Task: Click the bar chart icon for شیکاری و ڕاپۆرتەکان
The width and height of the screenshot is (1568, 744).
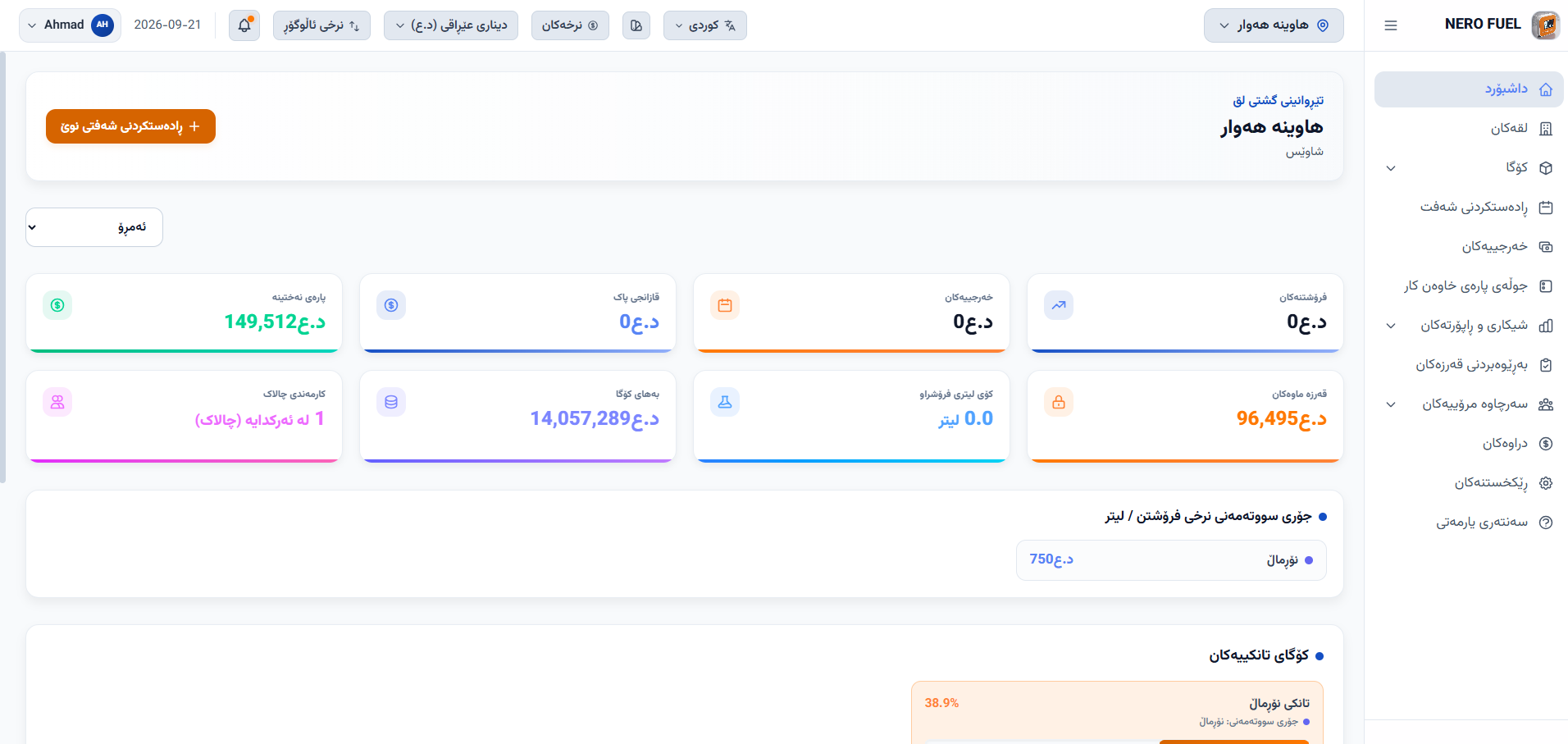Action: coord(1546,326)
